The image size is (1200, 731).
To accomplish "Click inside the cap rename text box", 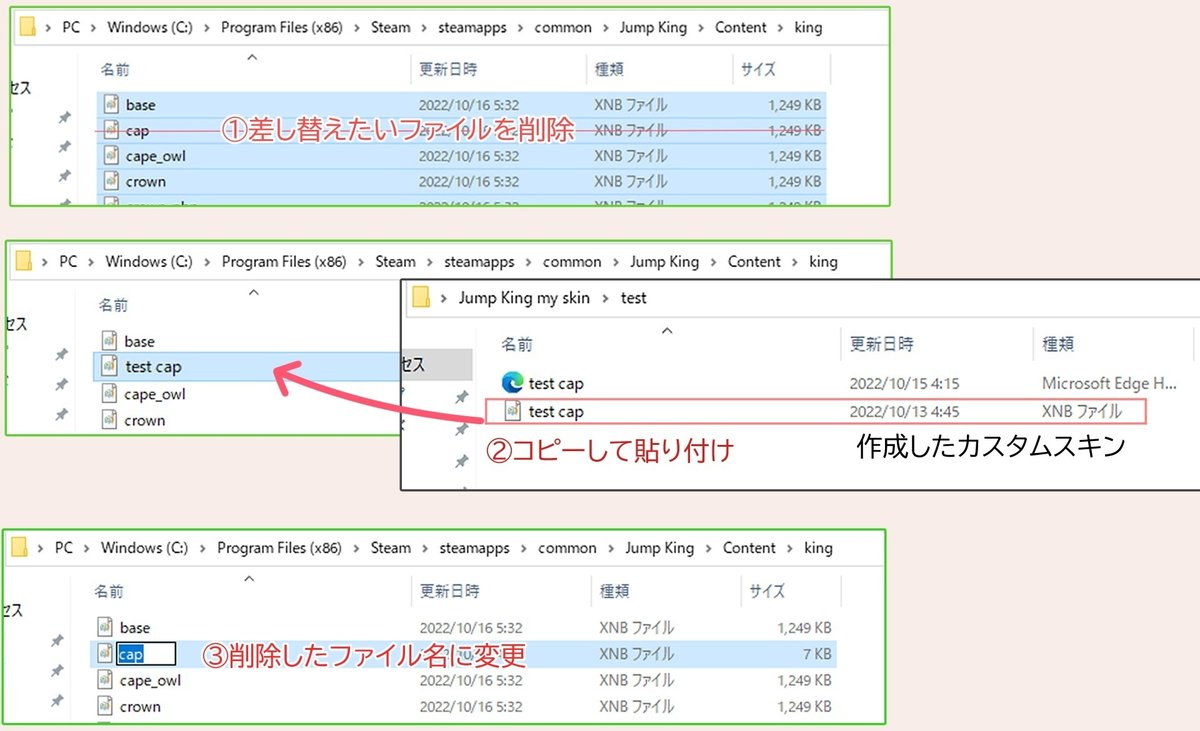I will (x=146, y=654).
